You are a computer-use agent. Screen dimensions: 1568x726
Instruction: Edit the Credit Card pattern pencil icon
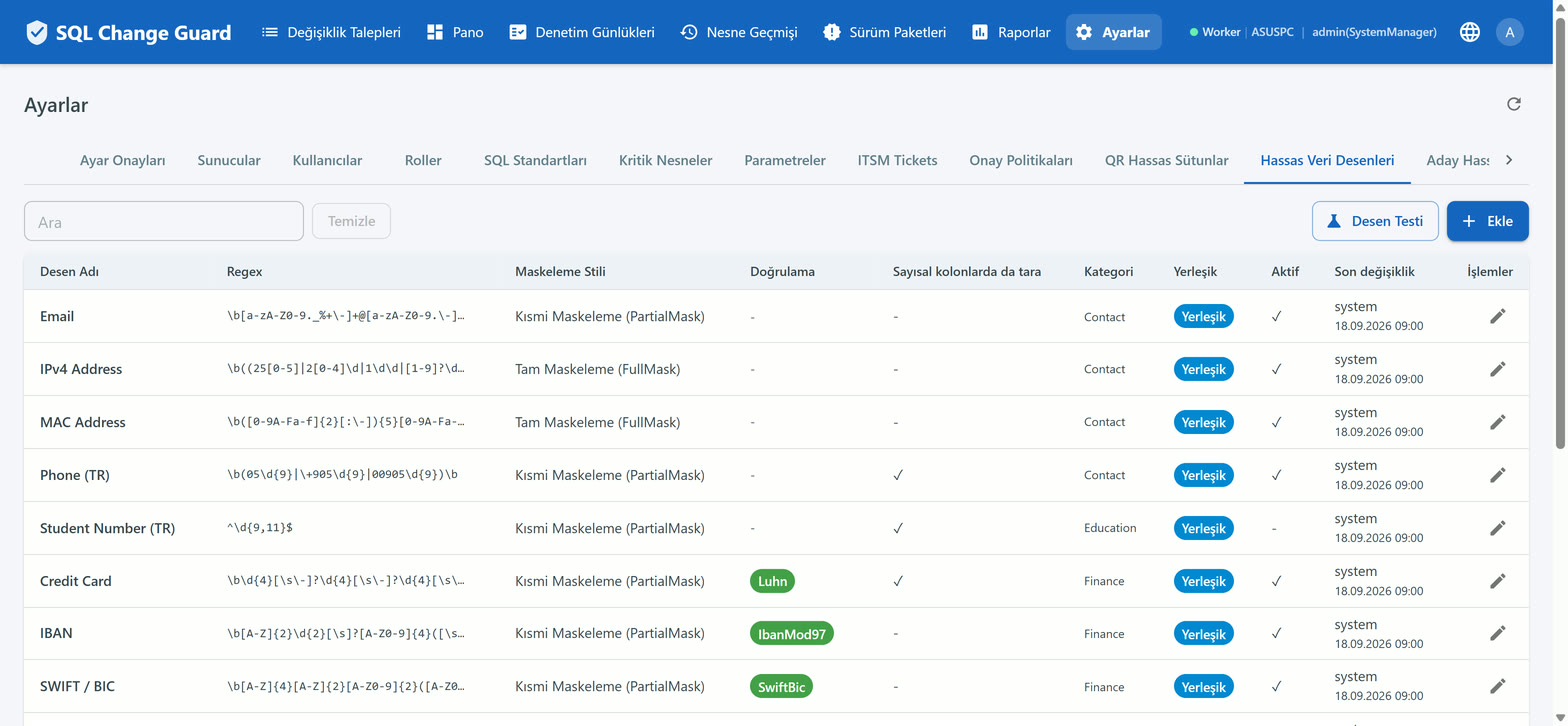point(1497,581)
